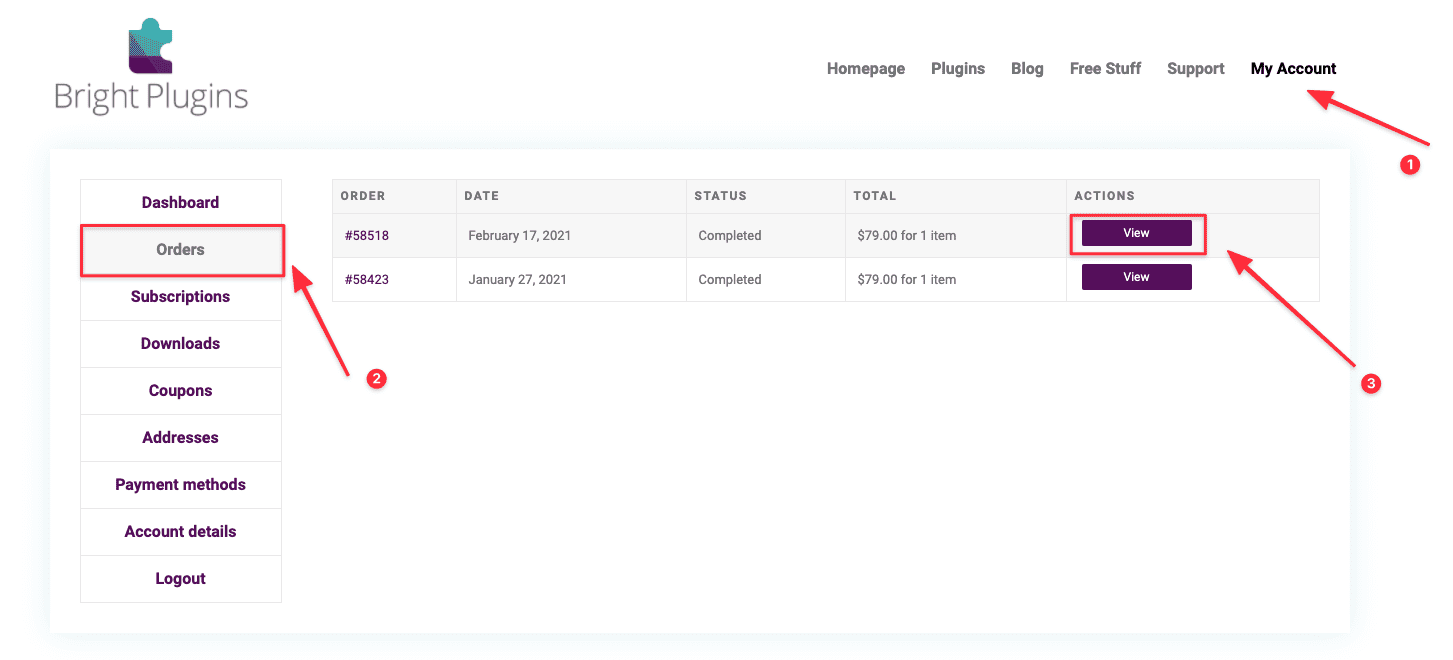
Task: Edit your Account details
Action: tap(180, 531)
